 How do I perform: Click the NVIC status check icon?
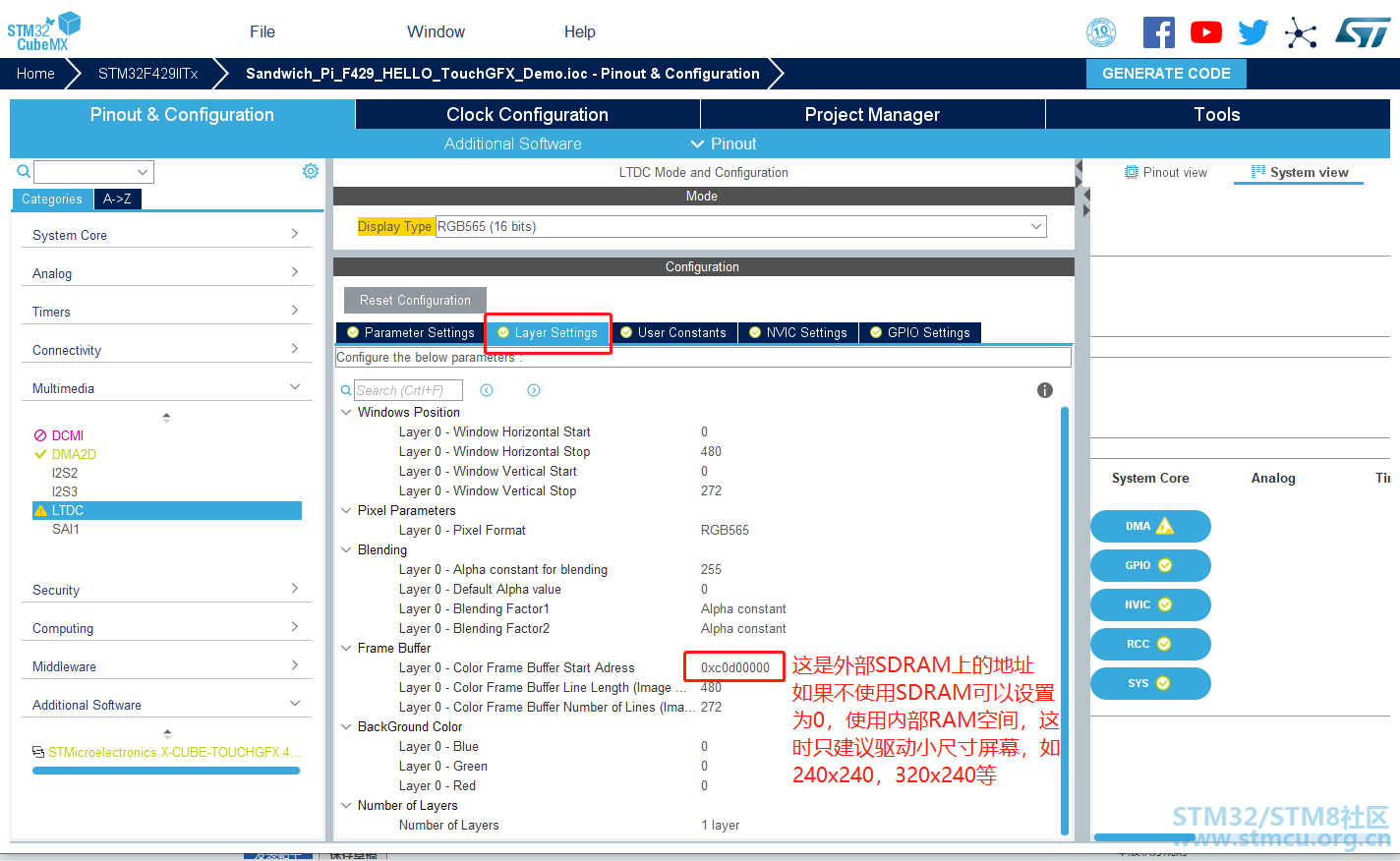(x=1165, y=604)
